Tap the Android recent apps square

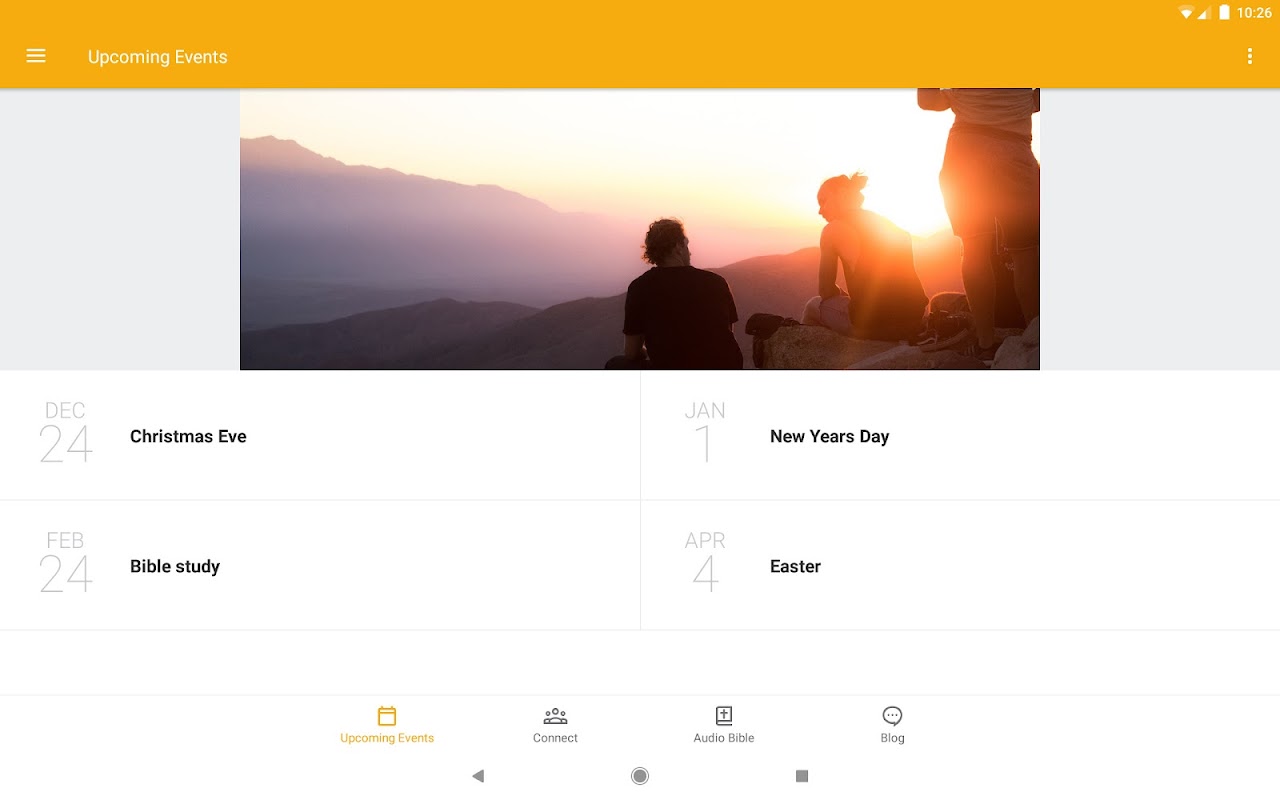(801, 776)
